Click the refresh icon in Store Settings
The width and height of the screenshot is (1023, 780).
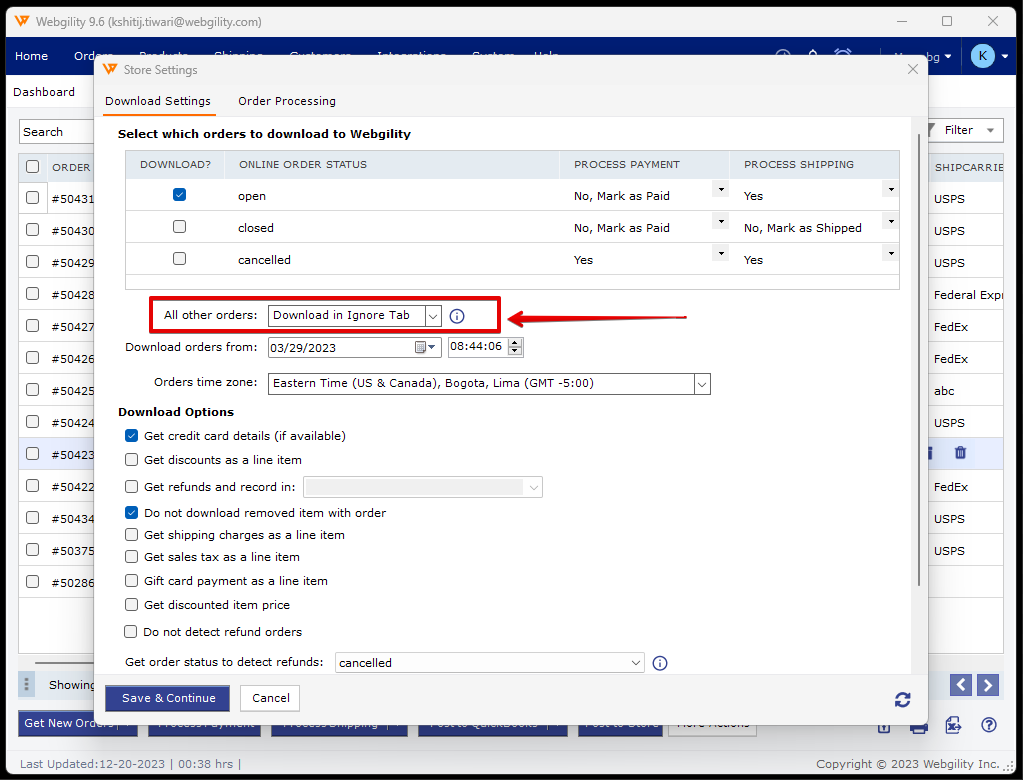[x=902, y=700]
